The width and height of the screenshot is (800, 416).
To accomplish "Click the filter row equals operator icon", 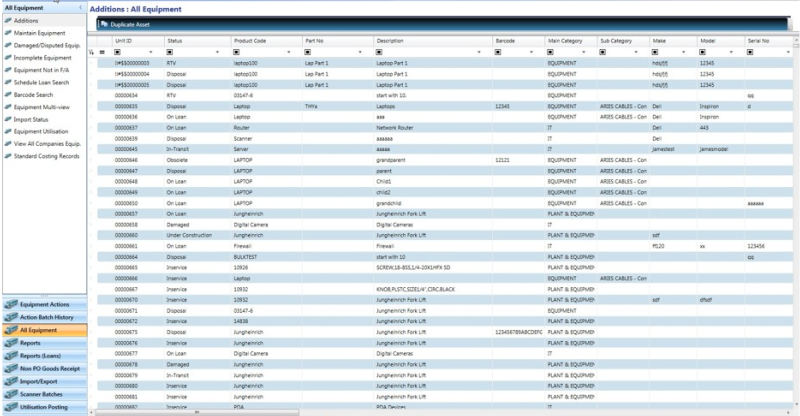I will [x=102, y=52].
